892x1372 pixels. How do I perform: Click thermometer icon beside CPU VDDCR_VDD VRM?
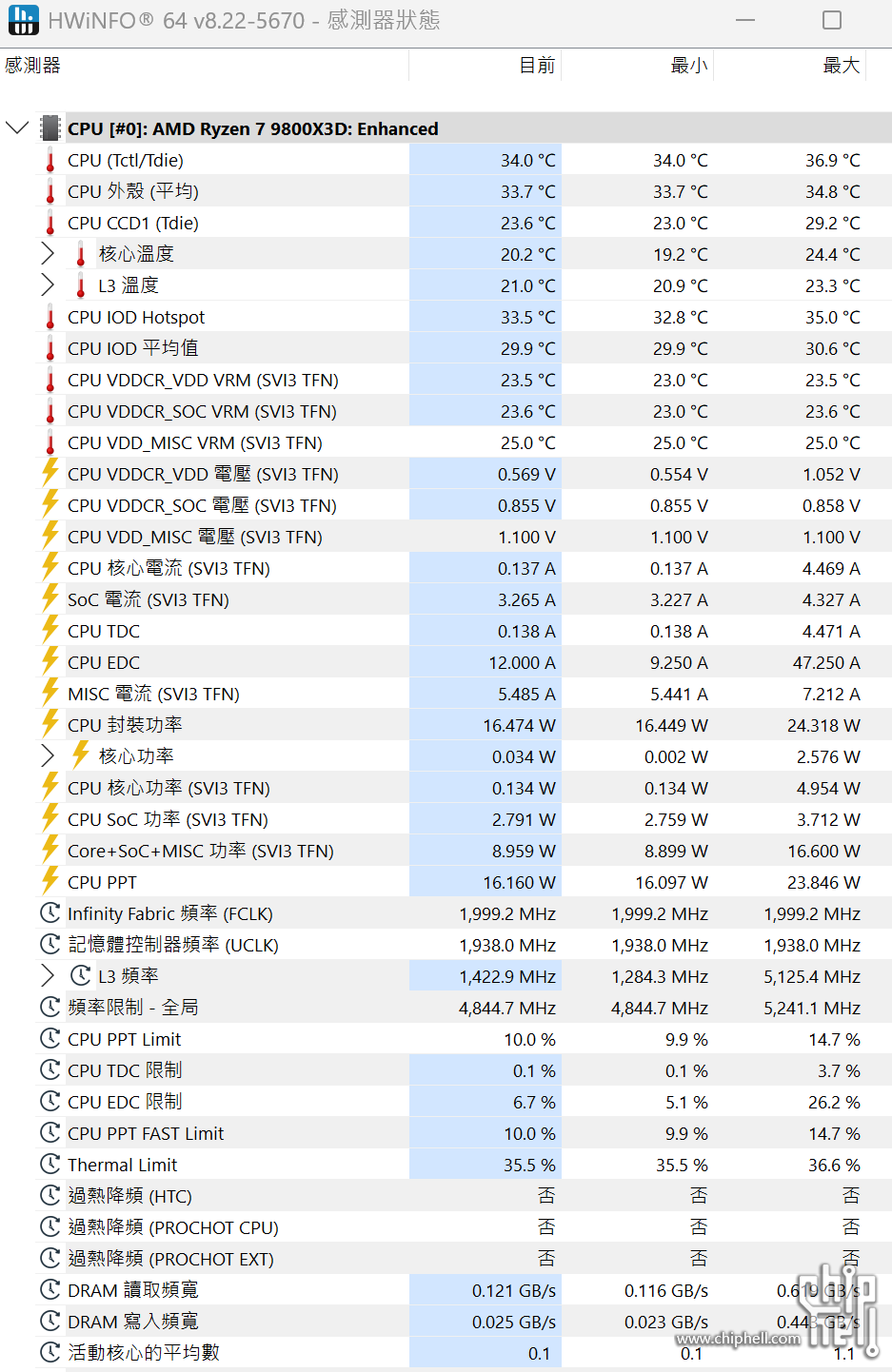pos(50,380)
